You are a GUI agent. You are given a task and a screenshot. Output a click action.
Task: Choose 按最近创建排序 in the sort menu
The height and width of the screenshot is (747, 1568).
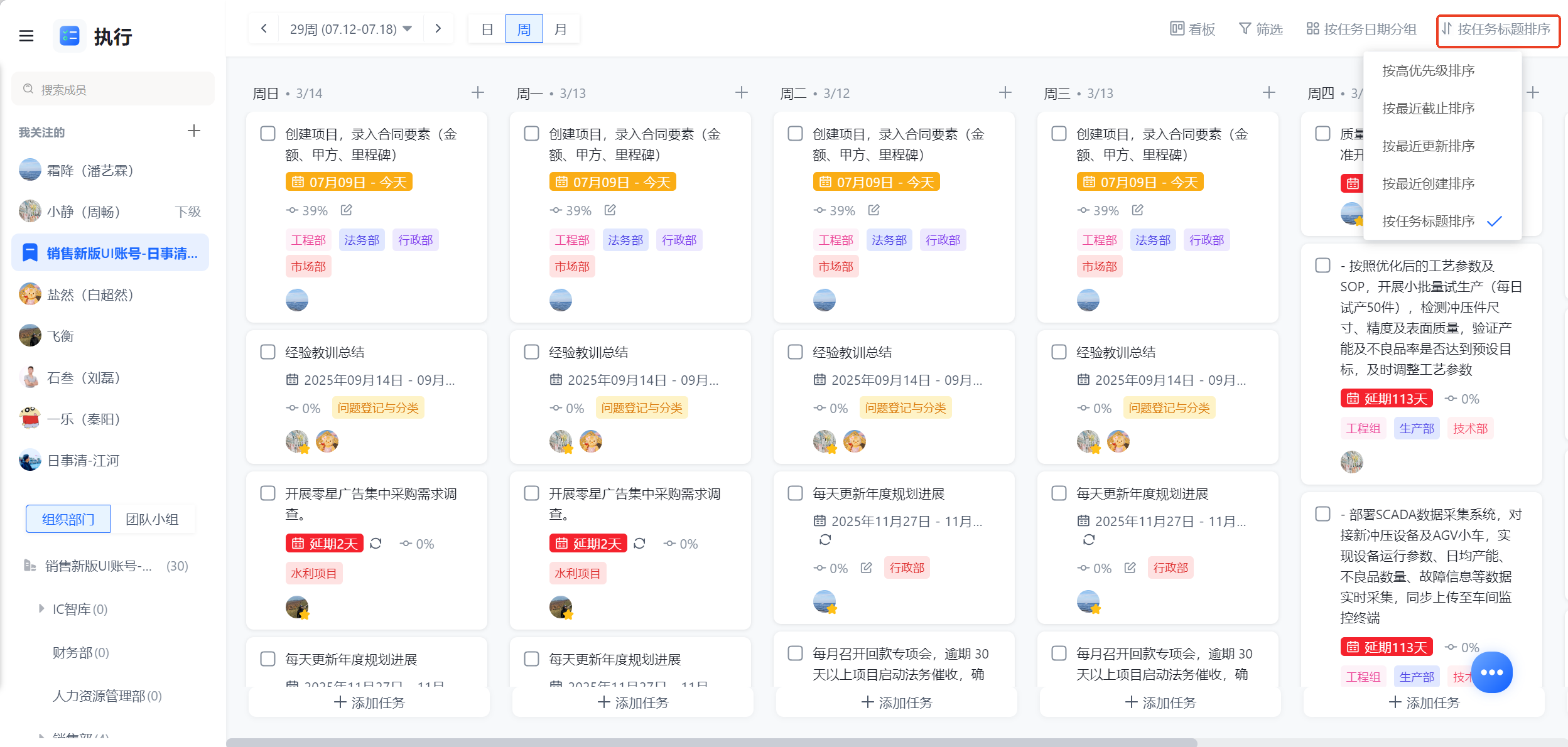(x=1442, y=183)
